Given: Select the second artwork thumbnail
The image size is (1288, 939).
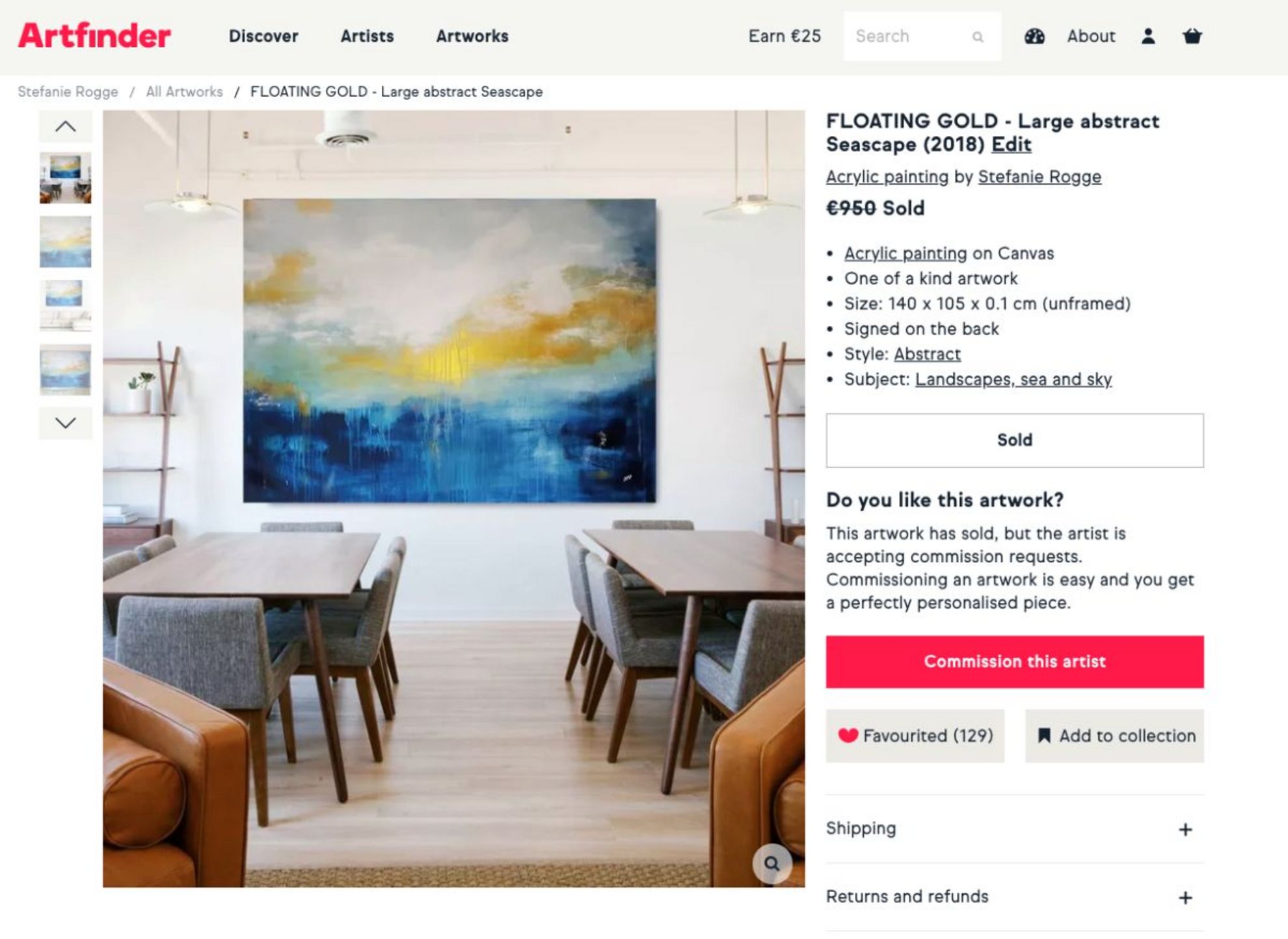Looking at the screenshot, I should [x=65, y=242].
